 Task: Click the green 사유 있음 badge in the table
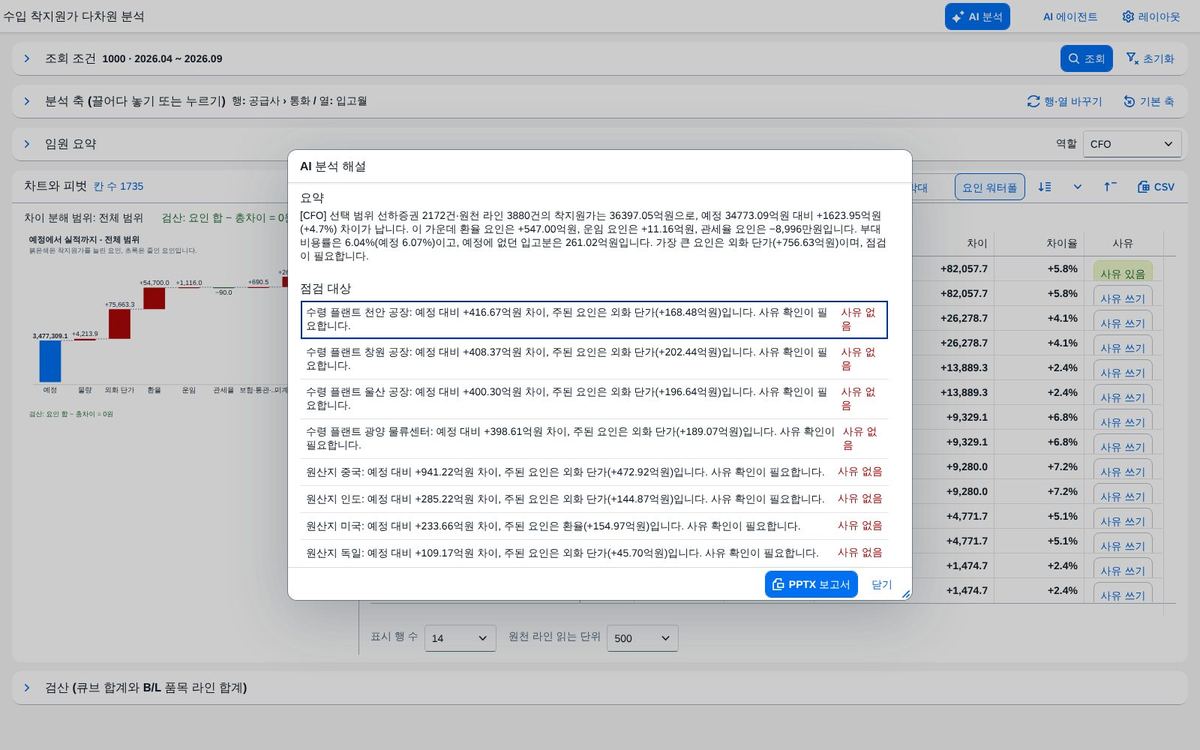point(1123,273)
